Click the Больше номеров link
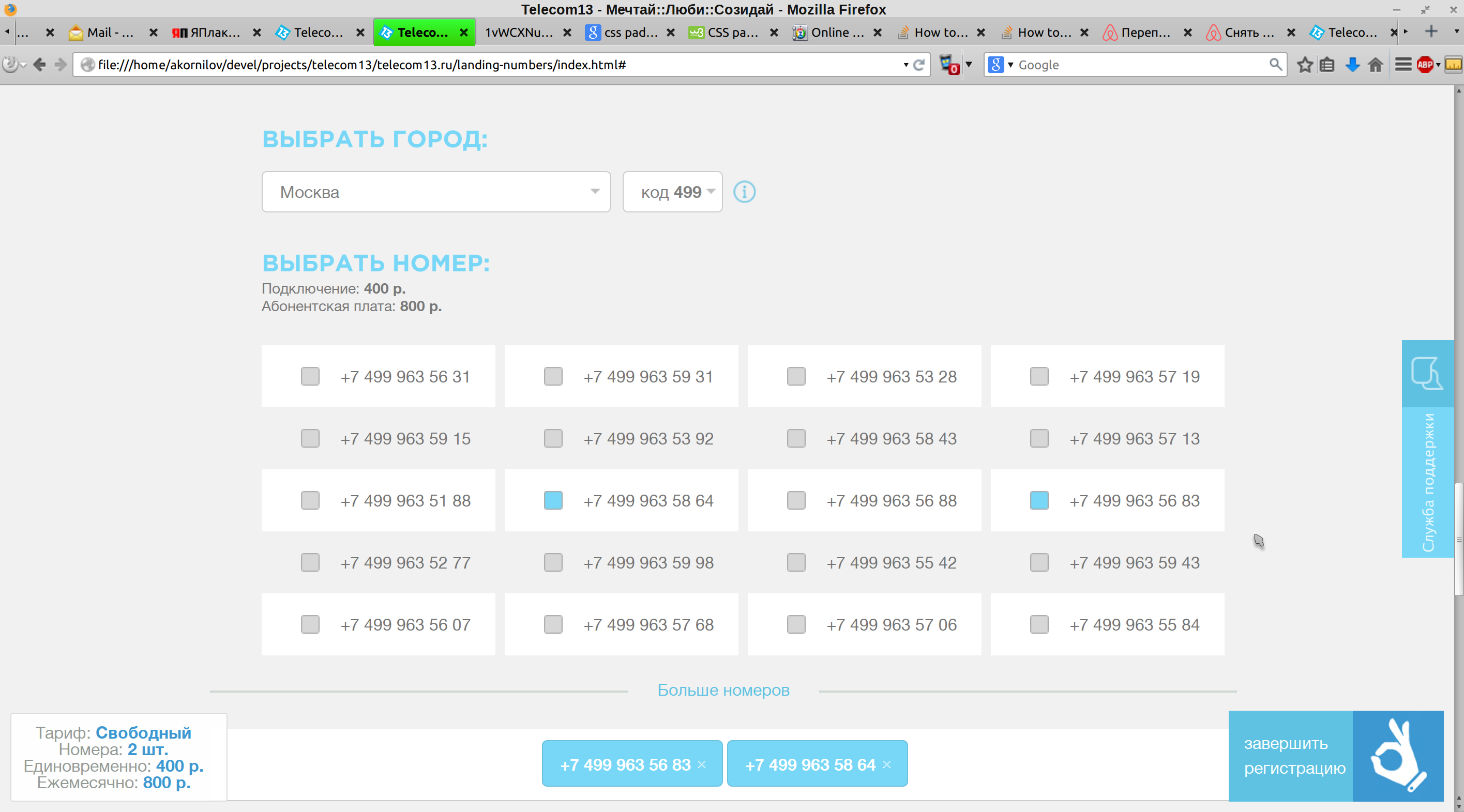This screenshot has height=812, width=1464. point(723,690)
